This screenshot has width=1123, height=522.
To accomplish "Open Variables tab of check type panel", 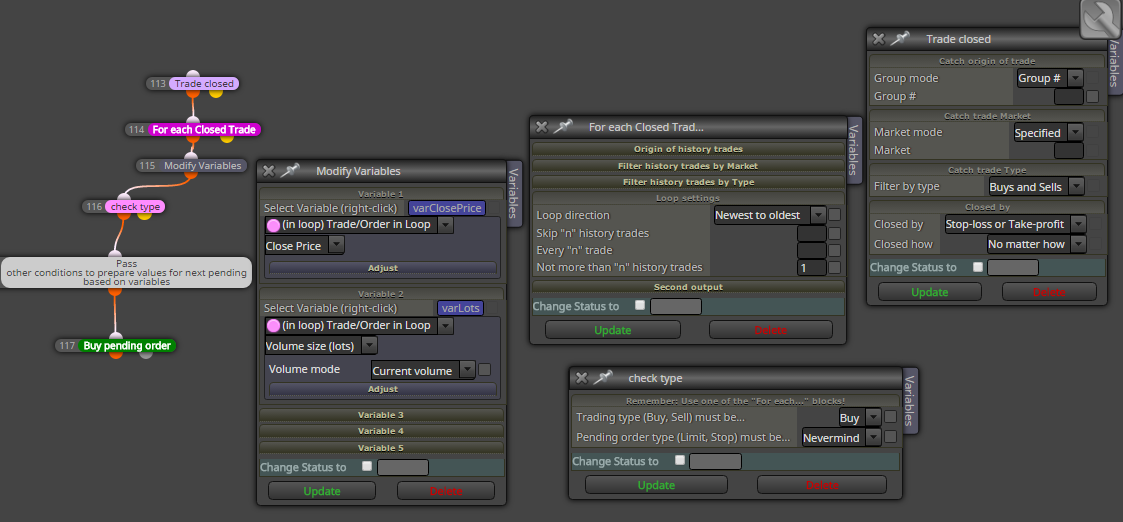I will 910,400.
